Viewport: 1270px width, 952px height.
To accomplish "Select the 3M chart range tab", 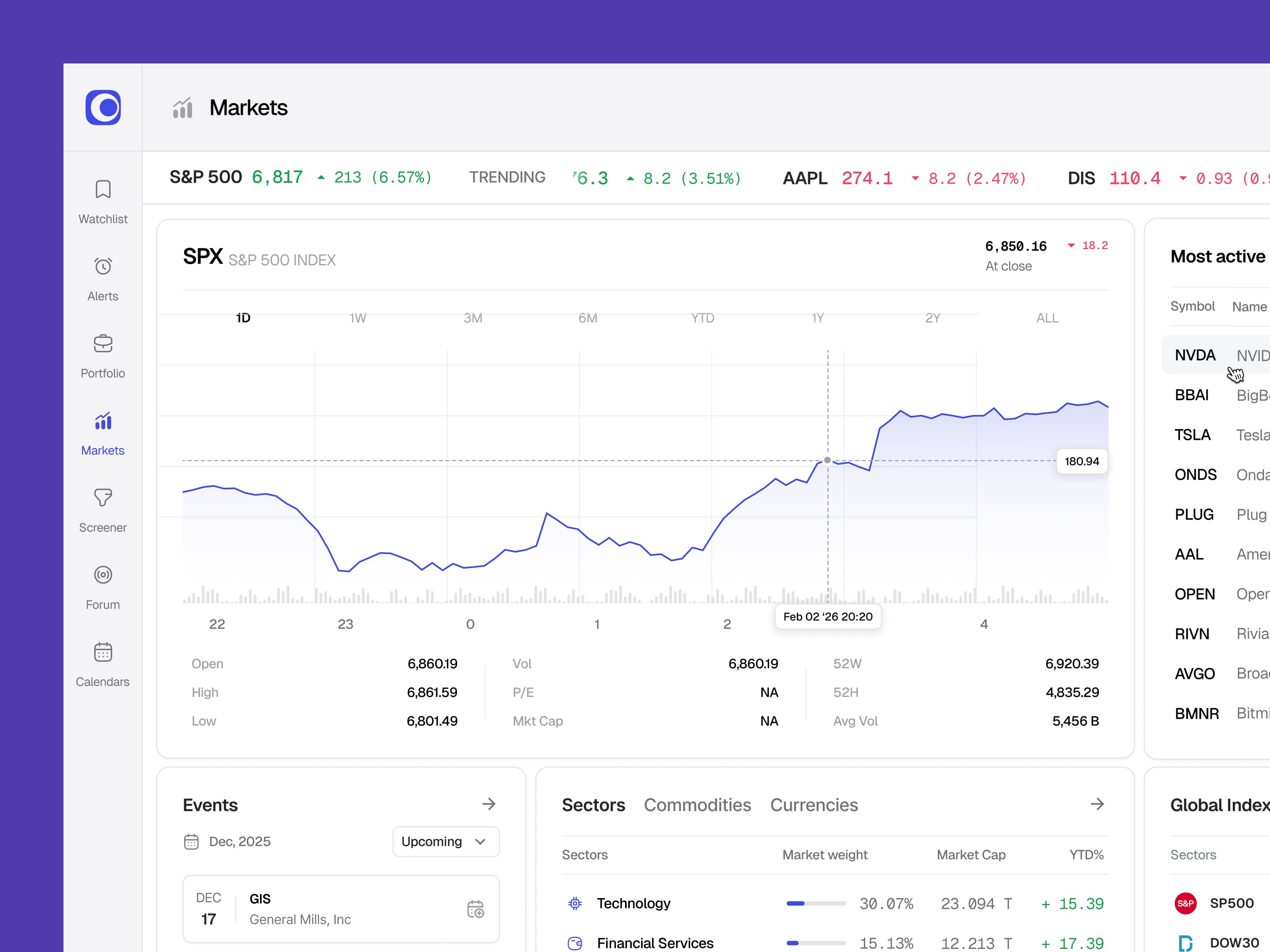I will coord(473,318).
